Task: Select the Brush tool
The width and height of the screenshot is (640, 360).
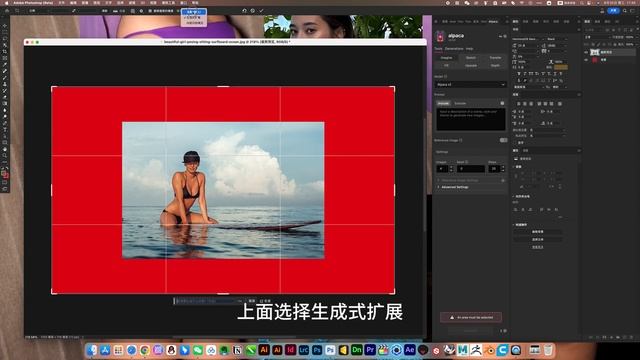Action: pos(5,78)
